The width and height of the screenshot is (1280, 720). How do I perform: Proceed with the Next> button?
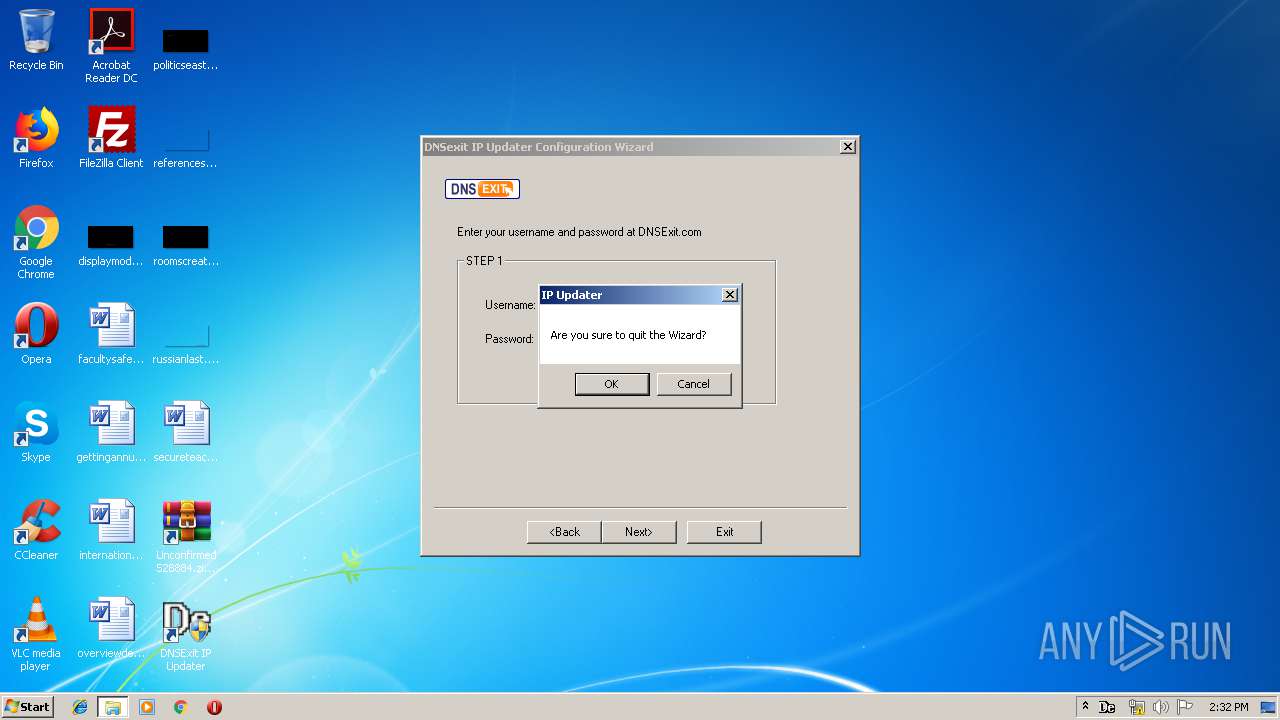click(x=638, y=532)
